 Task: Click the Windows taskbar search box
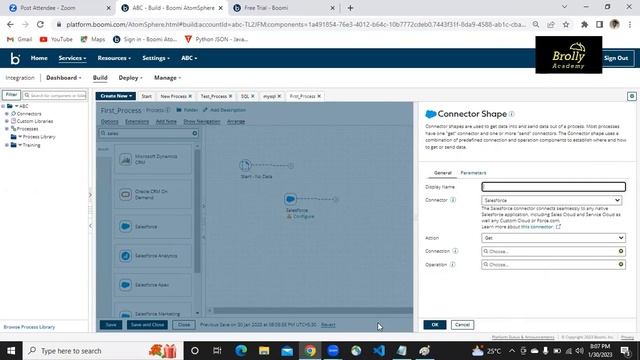point(102,351)
